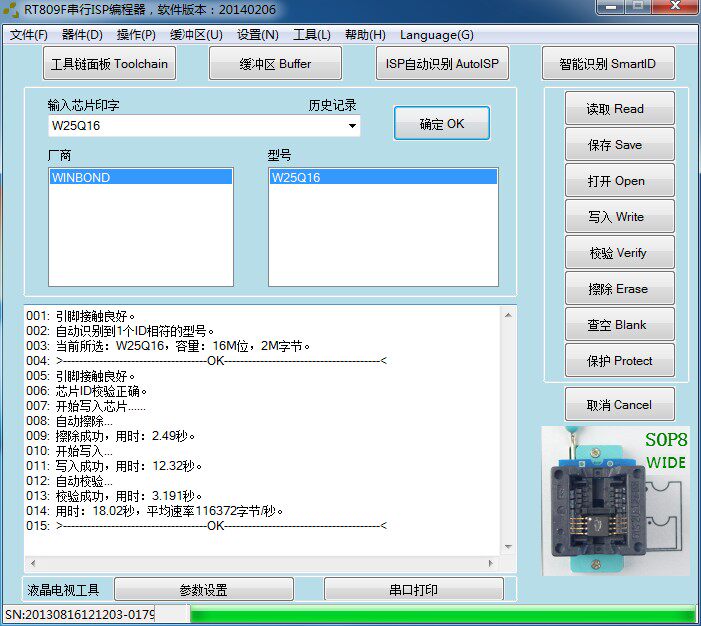This screenshot has width=701, height=626.
Task: Click the 擦除 Erase button
Action: click(x=619, y=289)
